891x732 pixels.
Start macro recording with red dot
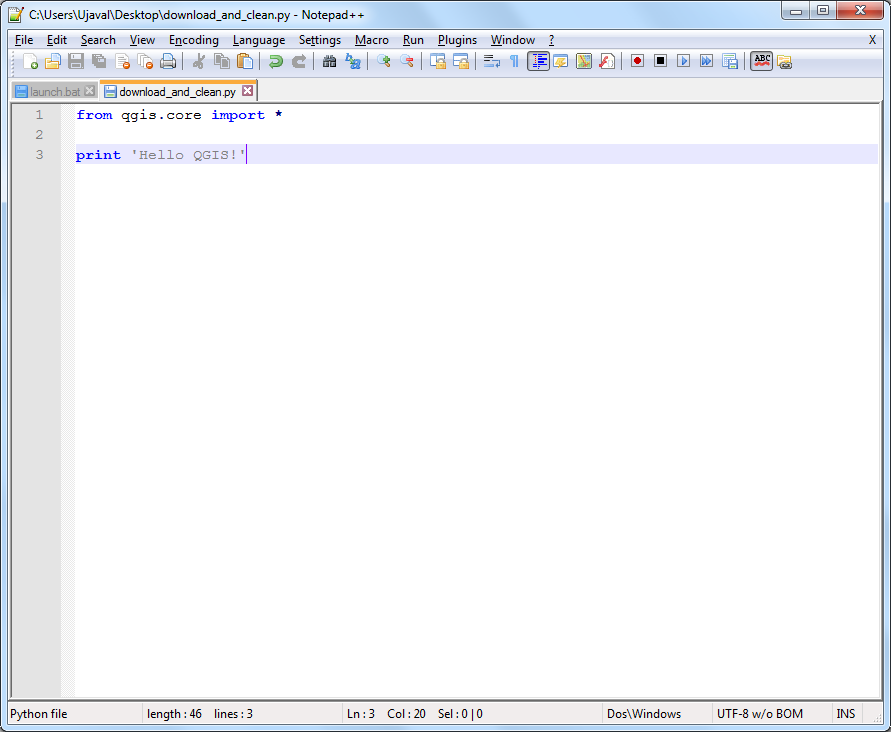pos(637,61)
